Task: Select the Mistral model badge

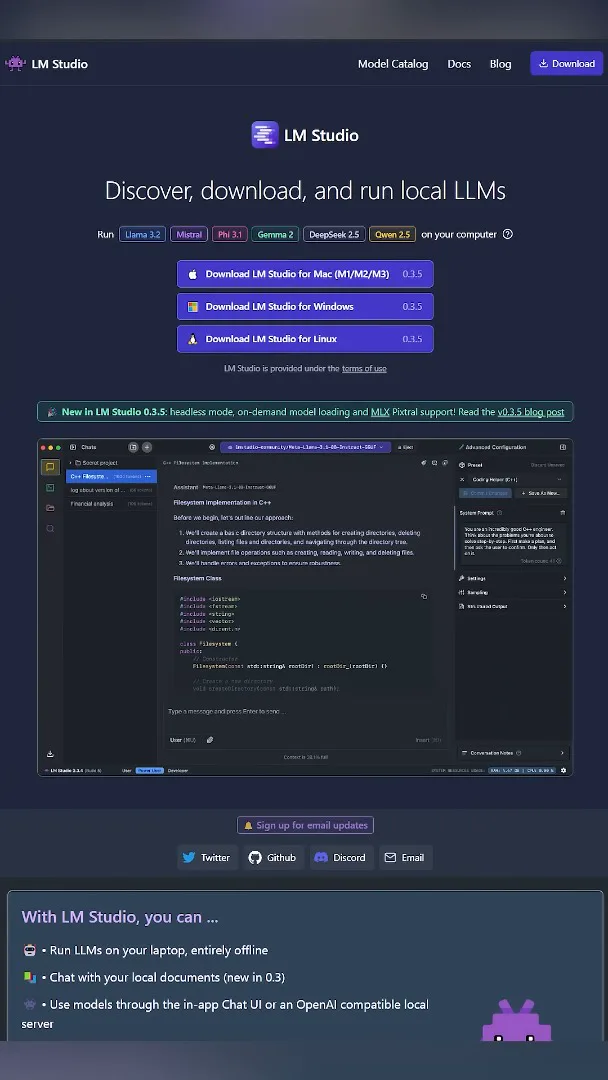Action: point(189,234)
